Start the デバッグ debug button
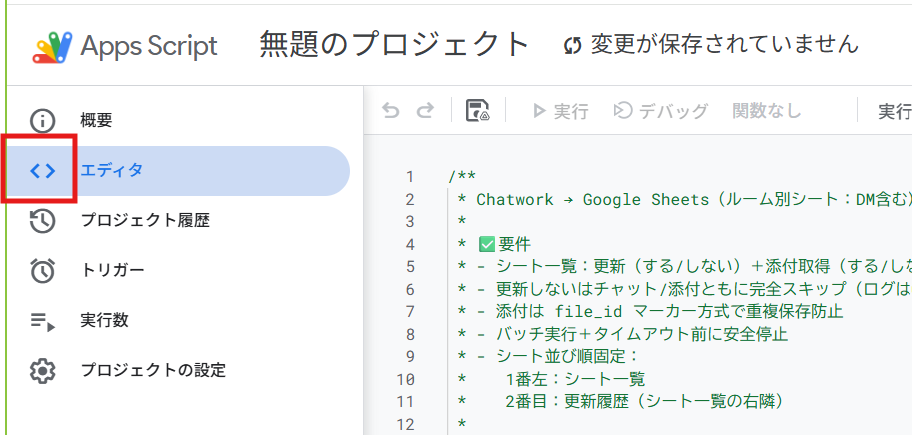This screenshot has width=912, height=435. [660, 111]
